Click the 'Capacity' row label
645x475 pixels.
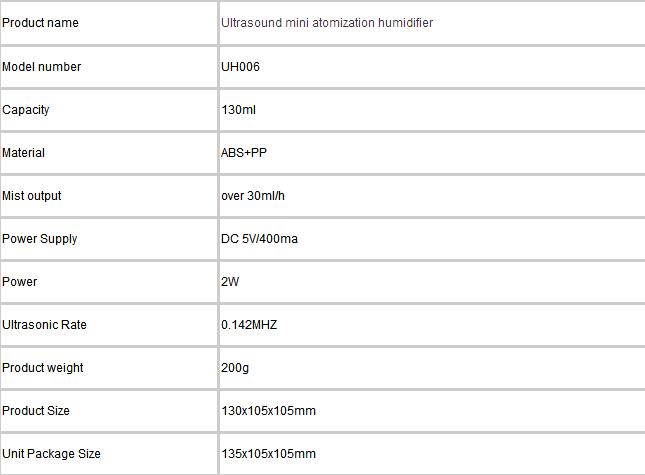tap(26, 110)
